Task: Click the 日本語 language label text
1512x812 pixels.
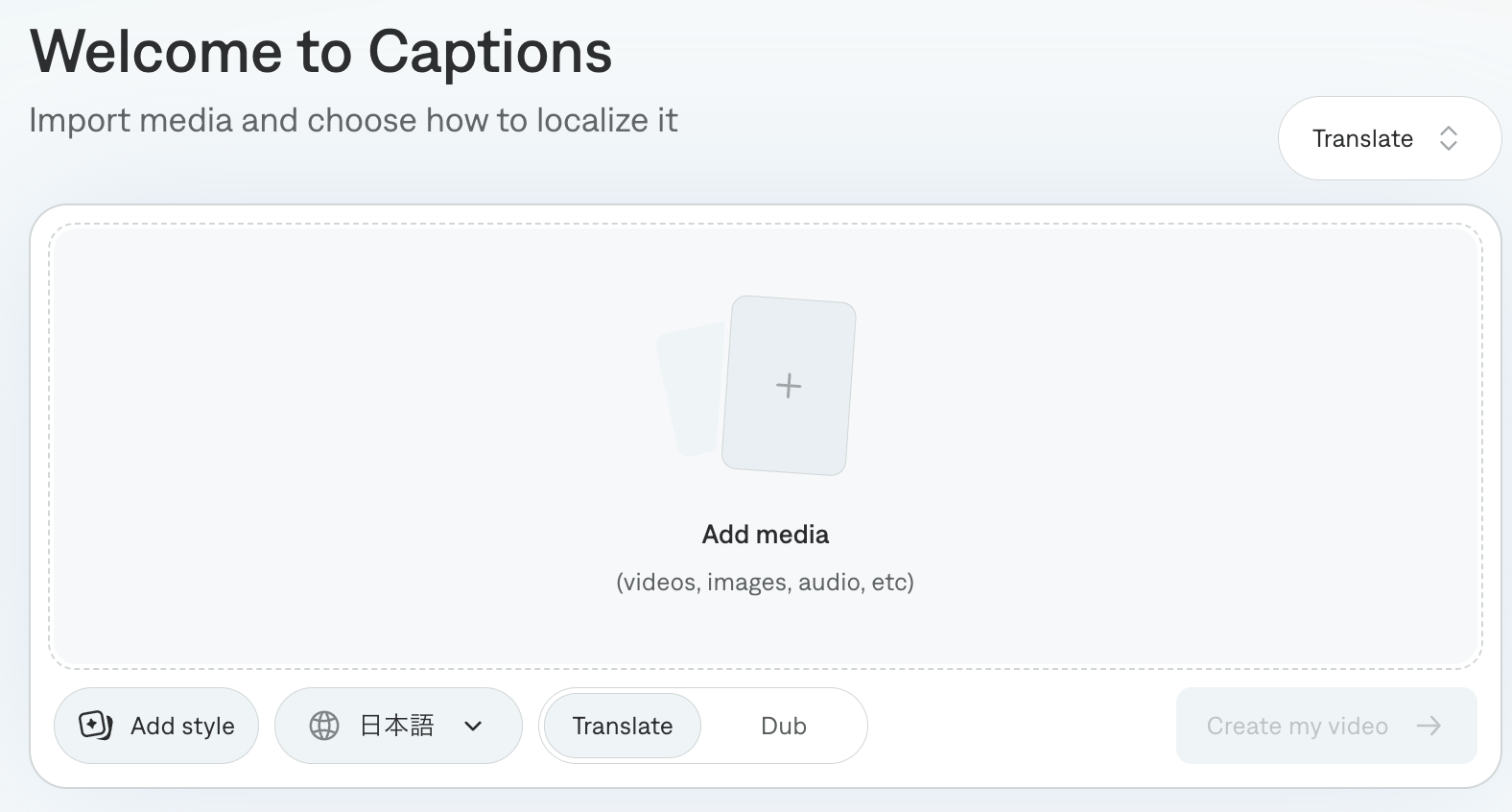Action: (397, 726)
